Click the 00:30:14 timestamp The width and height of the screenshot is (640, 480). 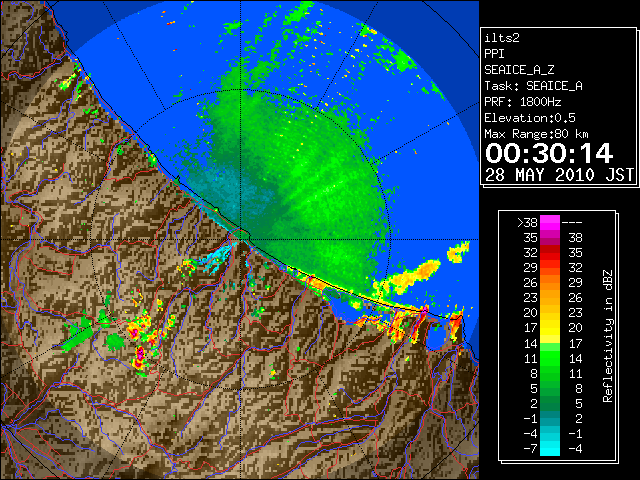pos(549,153)
